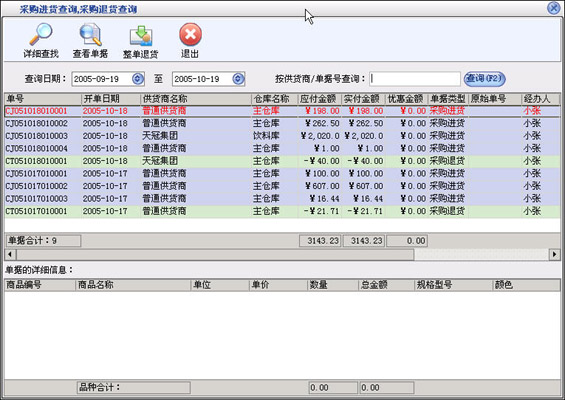Image resolution: width=565 pixels, height=400 pixels.
Task: Select row CJ051017010002 with ¥607.00
Action: (282, 186)
